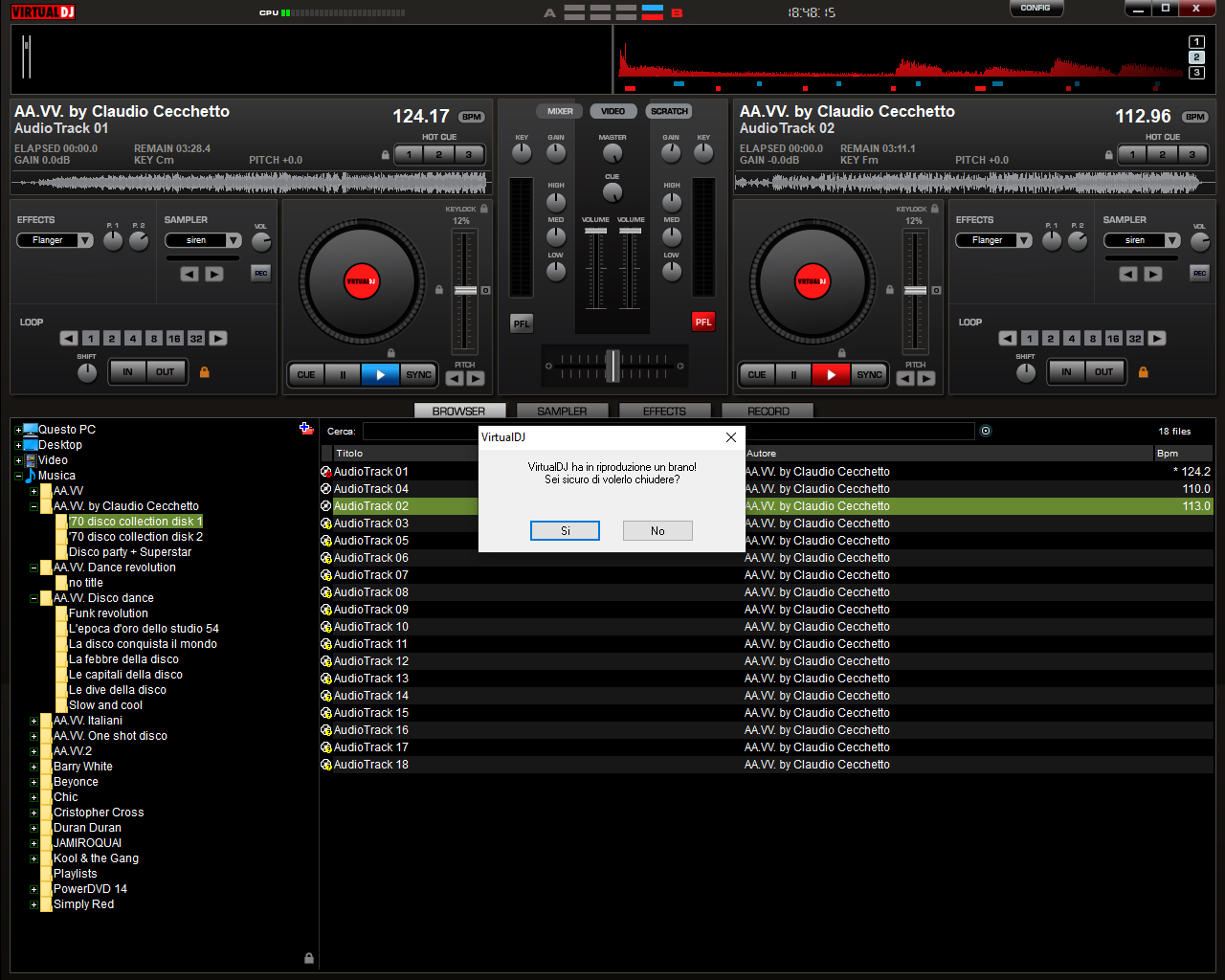The width and height of the screenshot is (1225, 980).
Task: Toggle left deck PFL headphone cue
Action: pos(521,323)
